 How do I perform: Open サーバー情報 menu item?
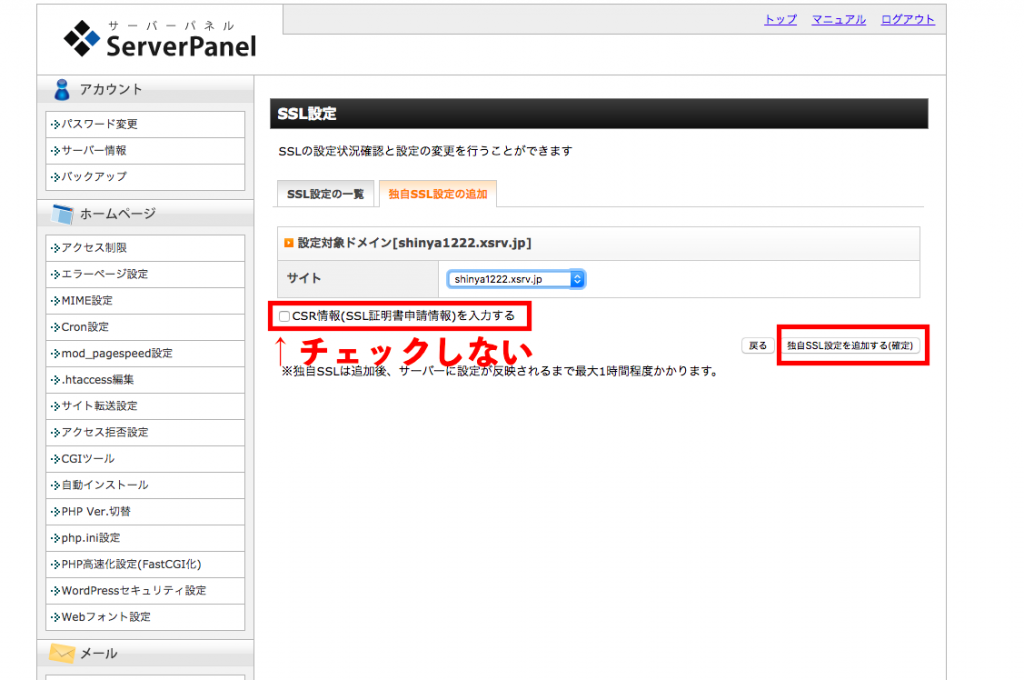point(145,150)
